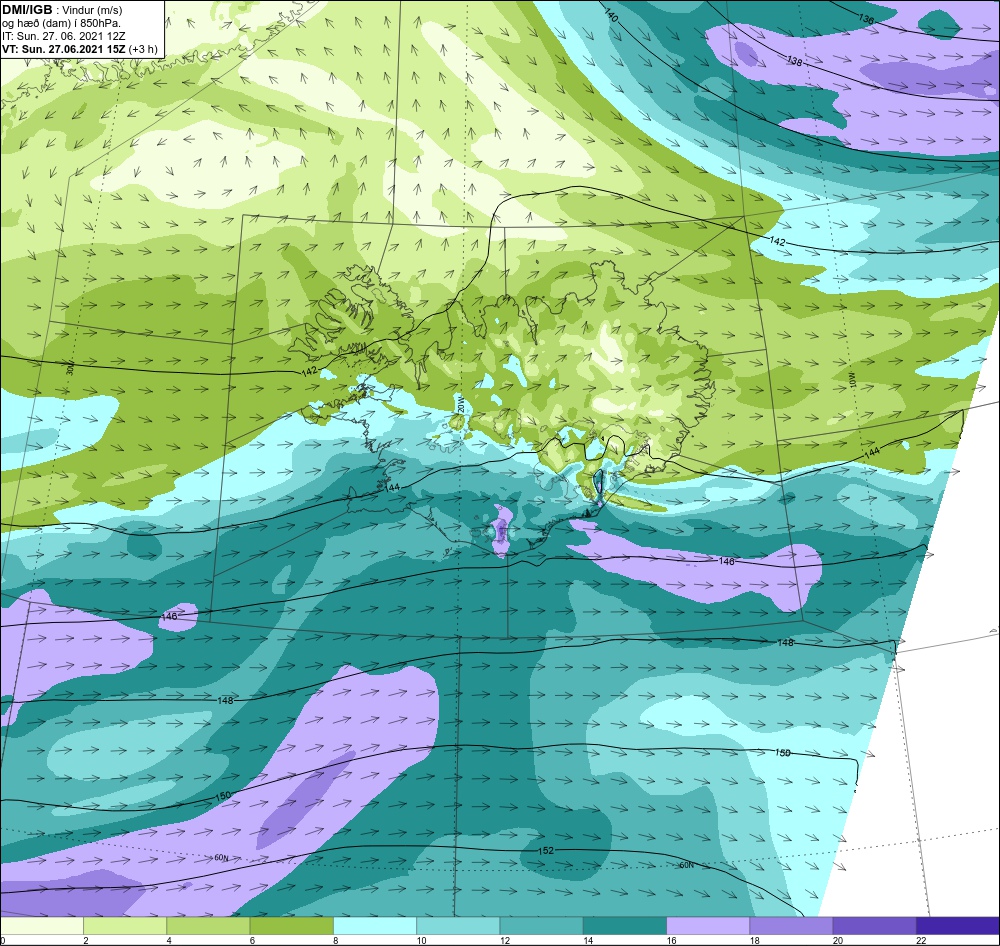Select the 'VT: Sun. 27.06.2021 15Z' valid time

63,49
